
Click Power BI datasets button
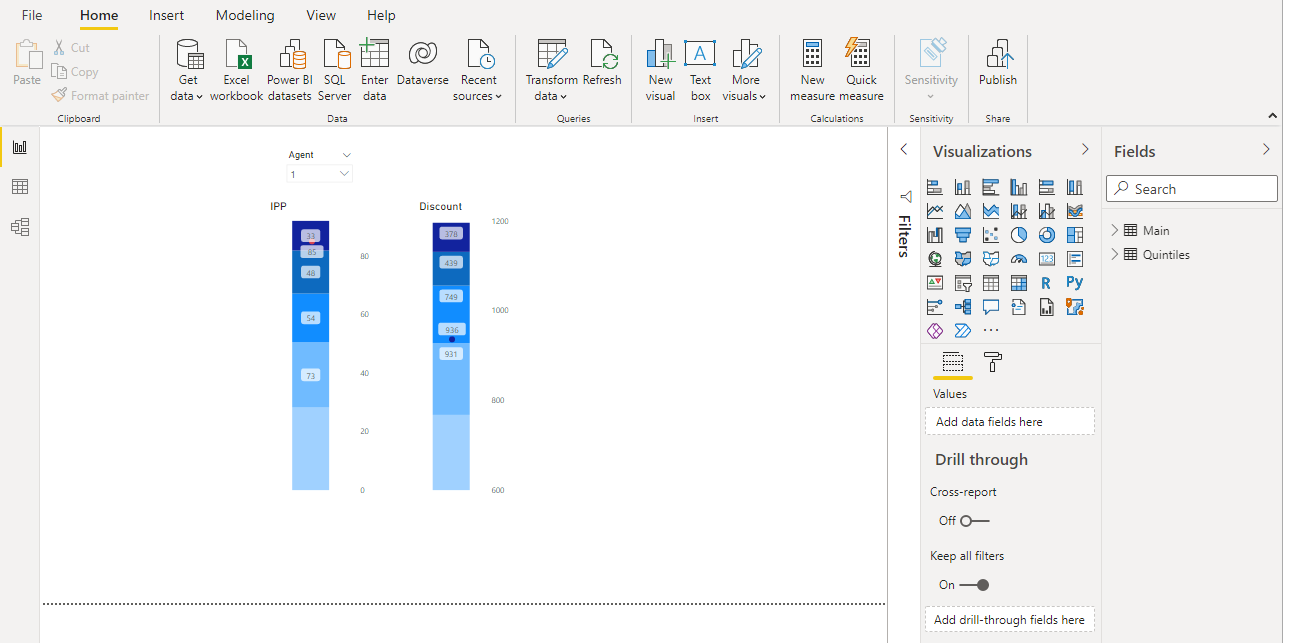[x=290, y=70]
